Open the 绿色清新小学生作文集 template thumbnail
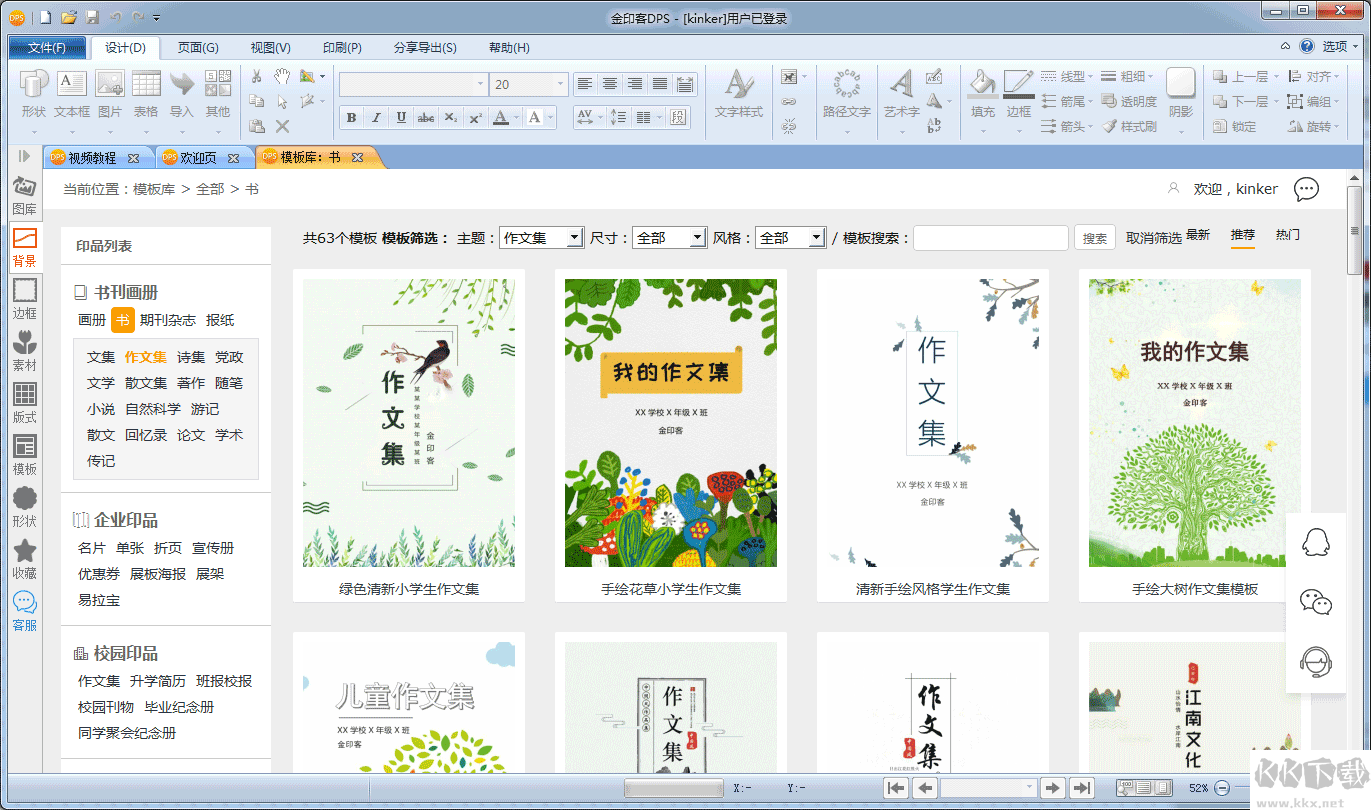 (409, 423)
